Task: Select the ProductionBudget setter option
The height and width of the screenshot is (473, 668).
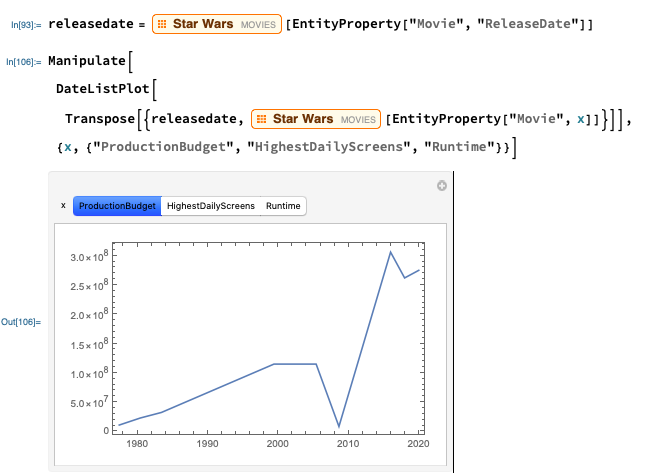Action: 117,206
